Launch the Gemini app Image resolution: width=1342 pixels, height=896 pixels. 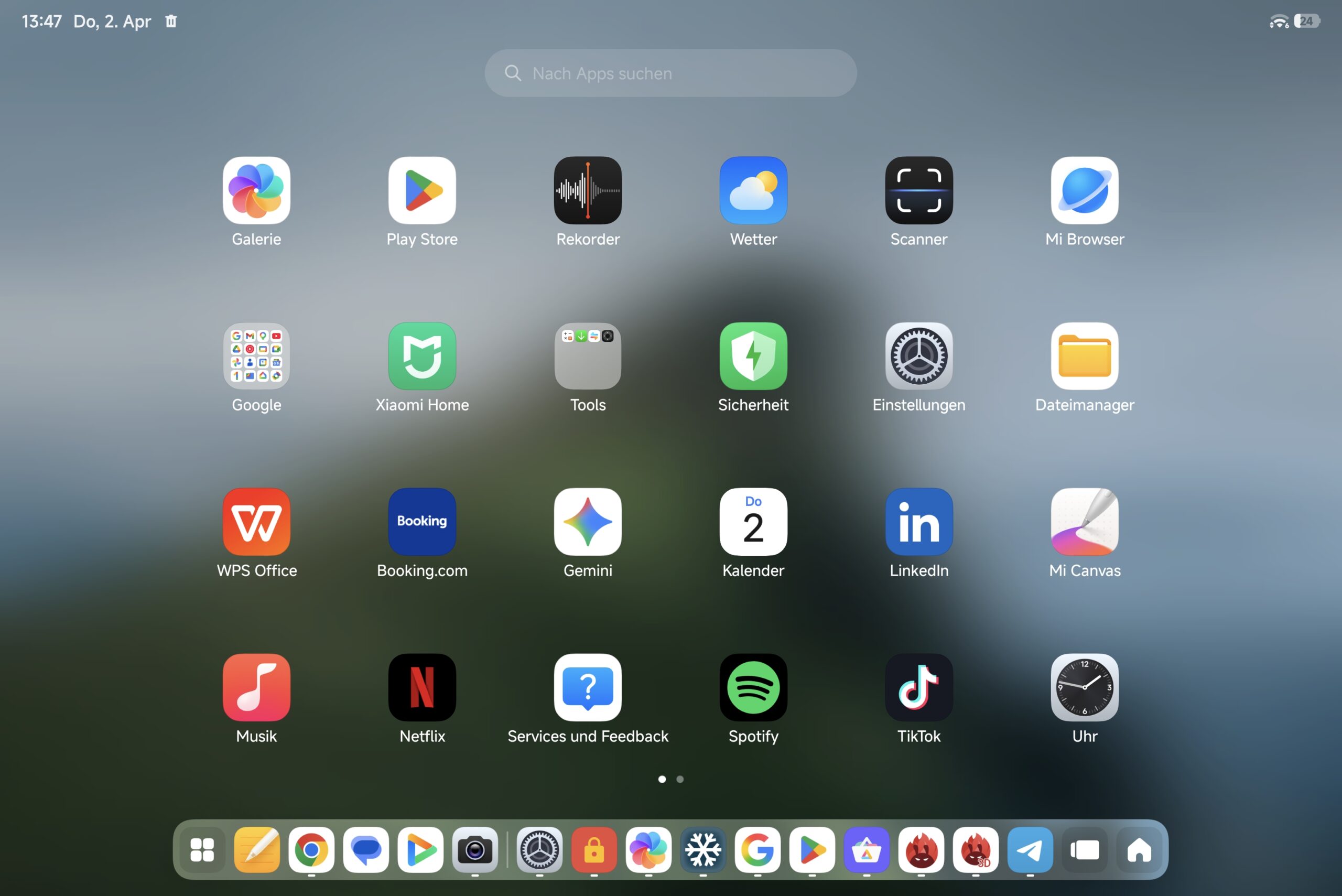click(x=587, y=521)
